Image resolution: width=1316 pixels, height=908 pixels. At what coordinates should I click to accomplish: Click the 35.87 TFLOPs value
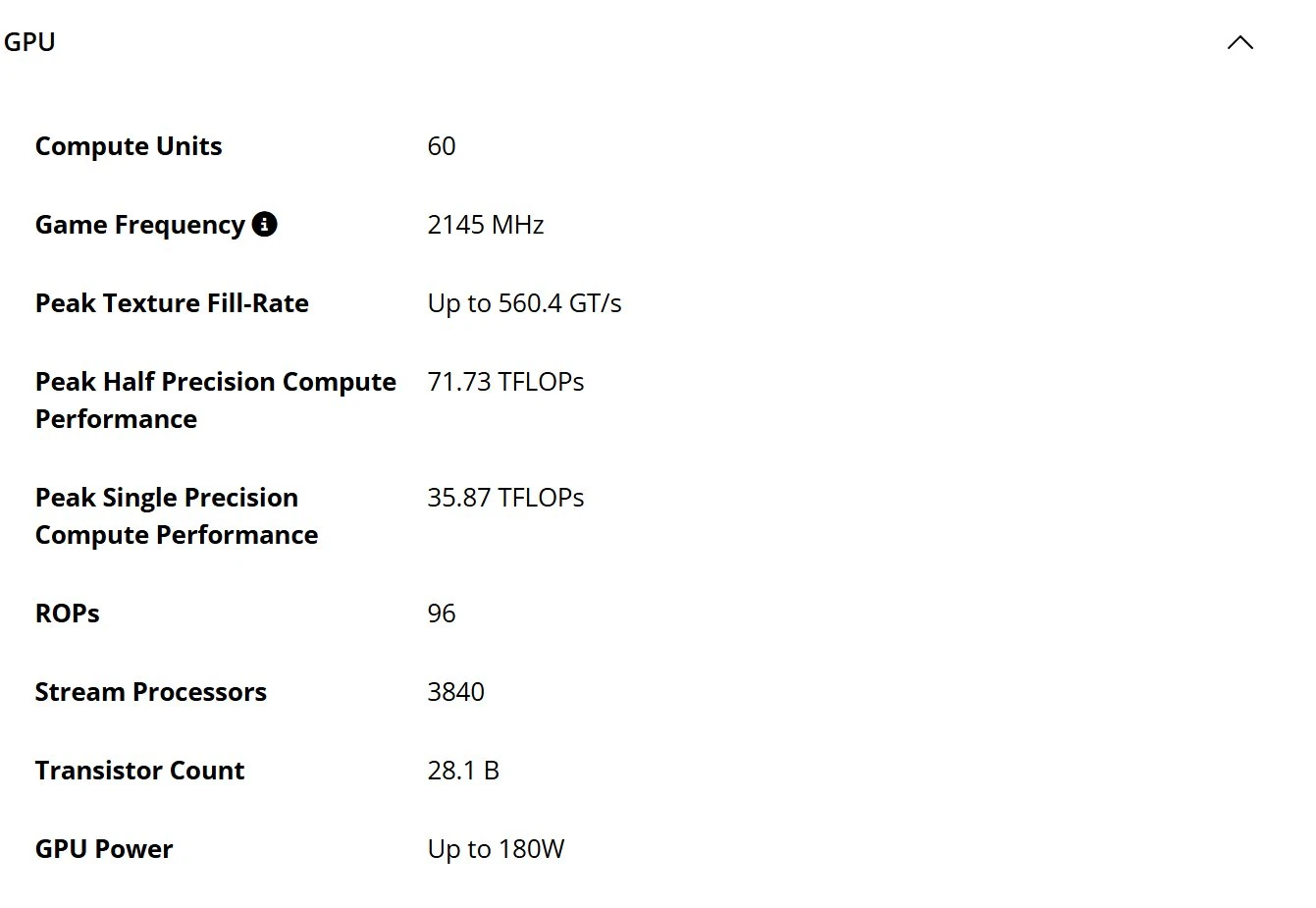[x=505, y=498]
